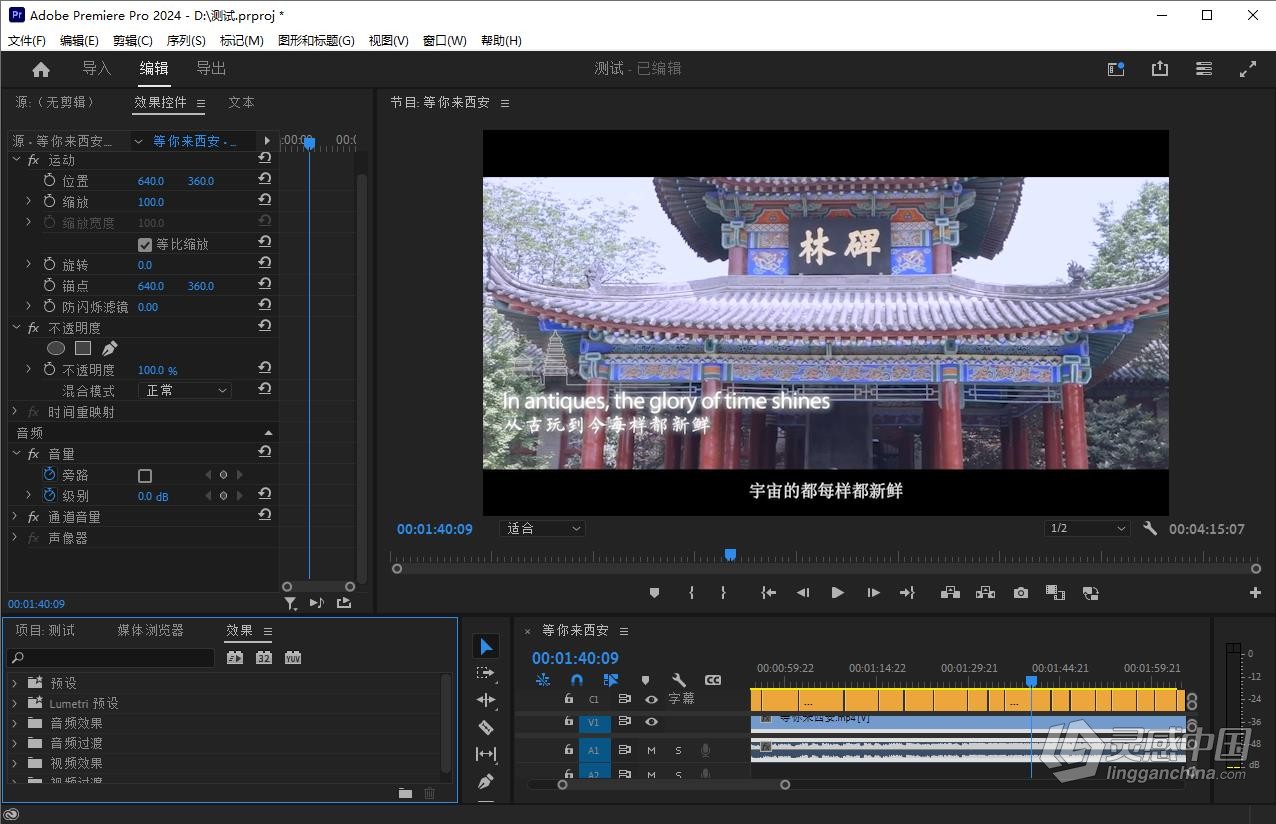Viewport: 1276px width, 824px height.
Task: Toggle animation stopwatch for 旋转
Action: pyautogui.click(x=50, y=265)
